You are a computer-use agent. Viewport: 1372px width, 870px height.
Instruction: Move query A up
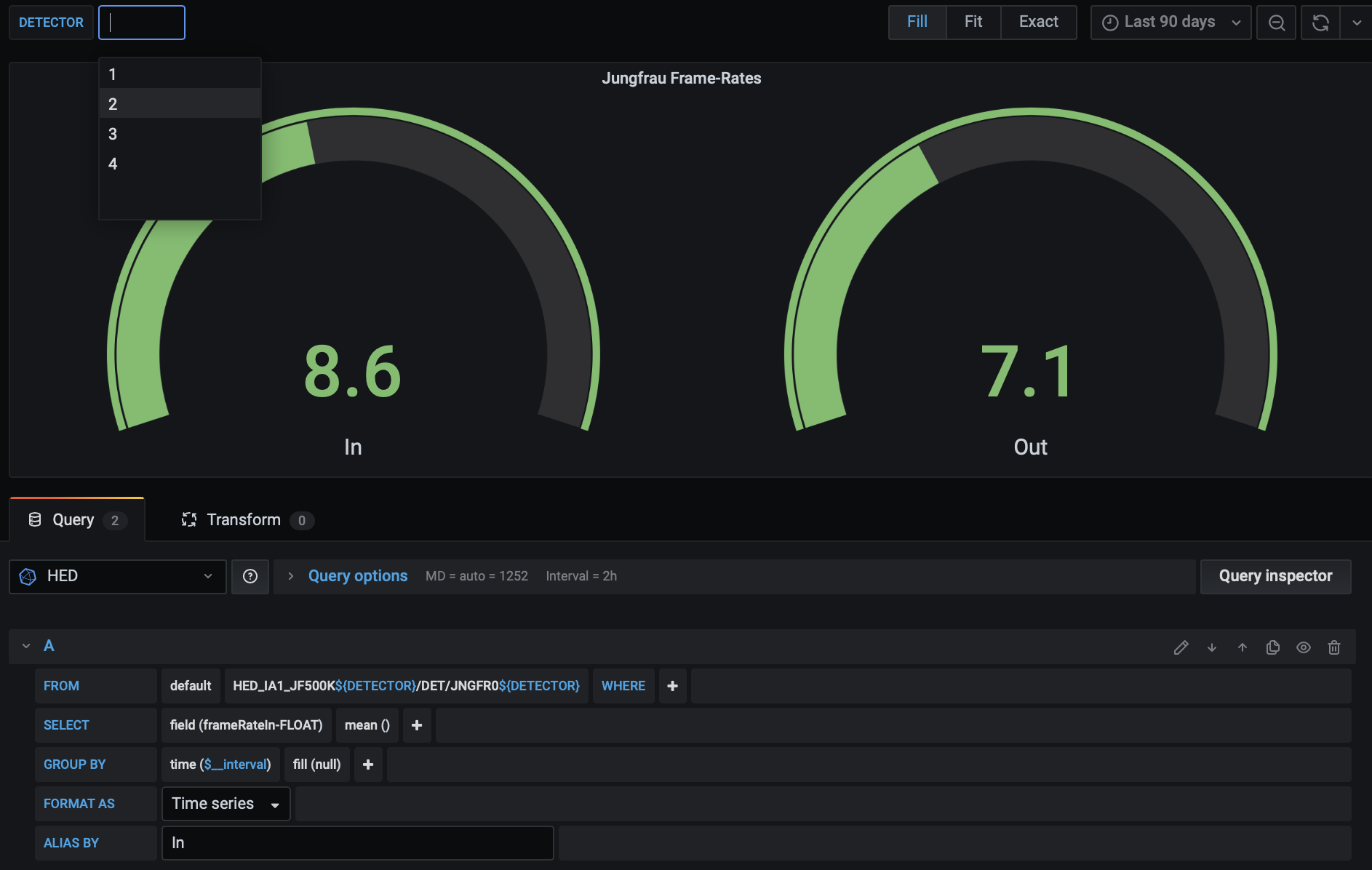pos(1243,647)
